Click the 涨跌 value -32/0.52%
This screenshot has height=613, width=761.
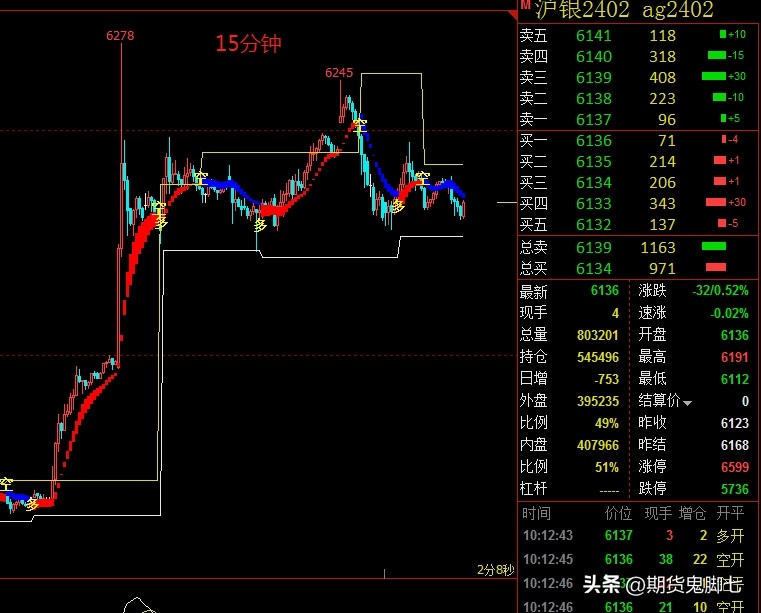pyautogui.click(x=720, y=291)
